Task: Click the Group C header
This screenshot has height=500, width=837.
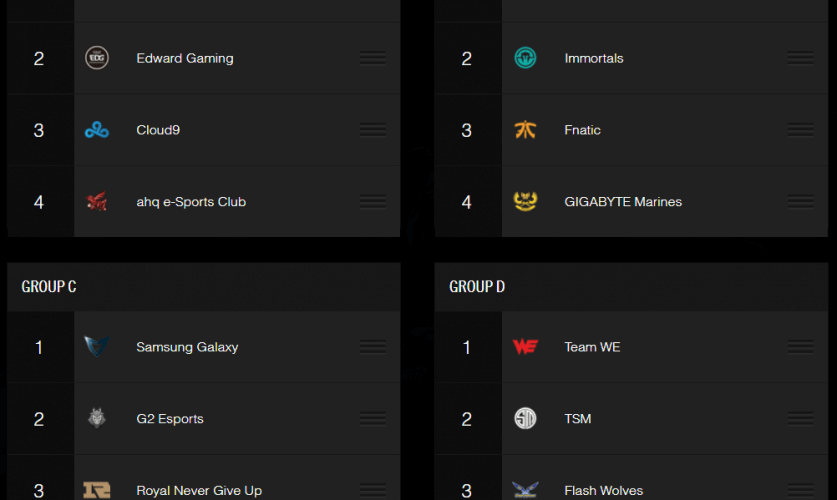Action: pyautogui.click(x=49, y=287)
